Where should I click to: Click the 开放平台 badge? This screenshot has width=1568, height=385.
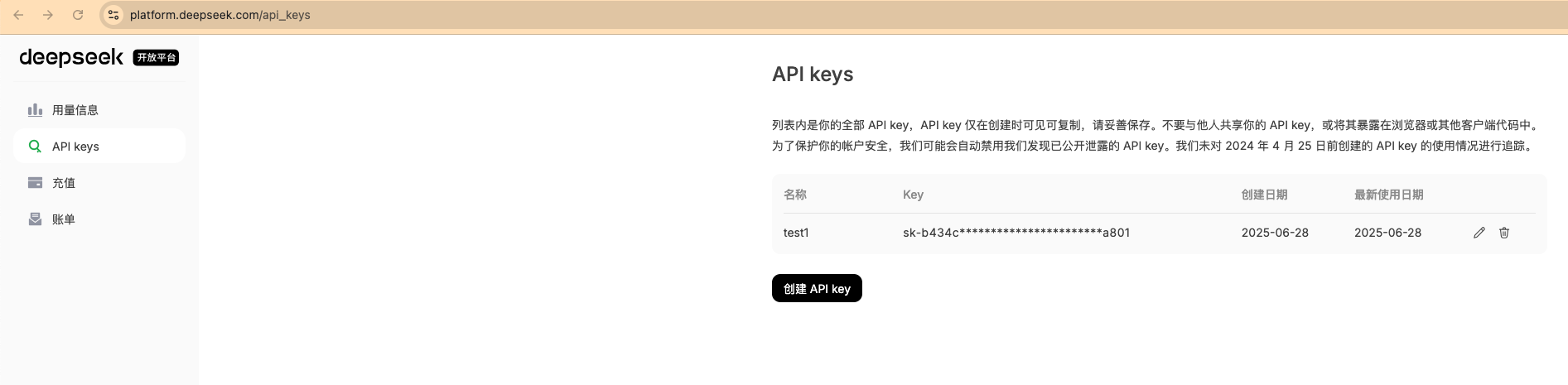point(157,57)
